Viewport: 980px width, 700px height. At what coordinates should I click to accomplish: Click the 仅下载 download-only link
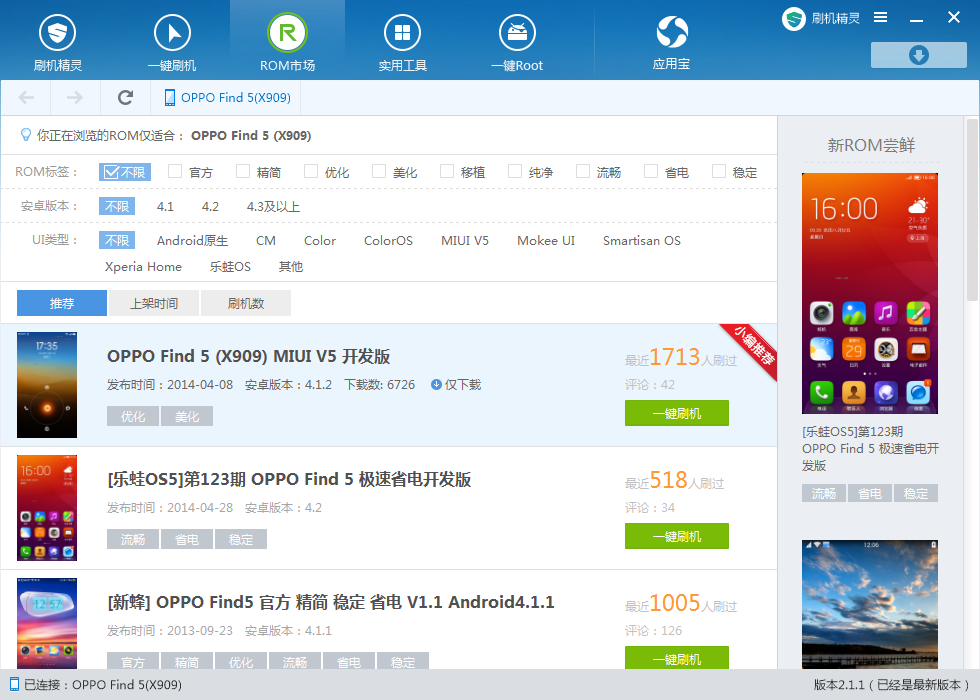(462, 384)
